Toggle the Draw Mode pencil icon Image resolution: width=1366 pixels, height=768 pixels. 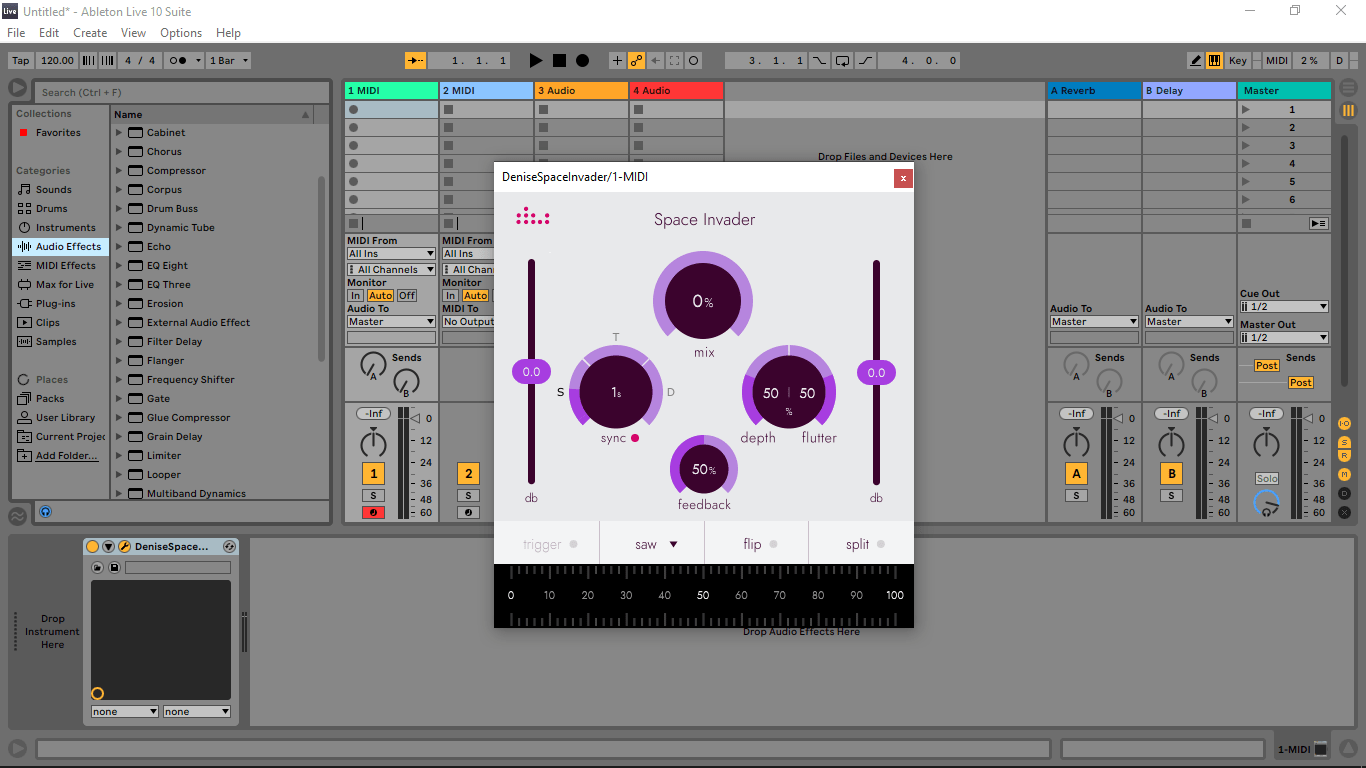point(1196,61)
